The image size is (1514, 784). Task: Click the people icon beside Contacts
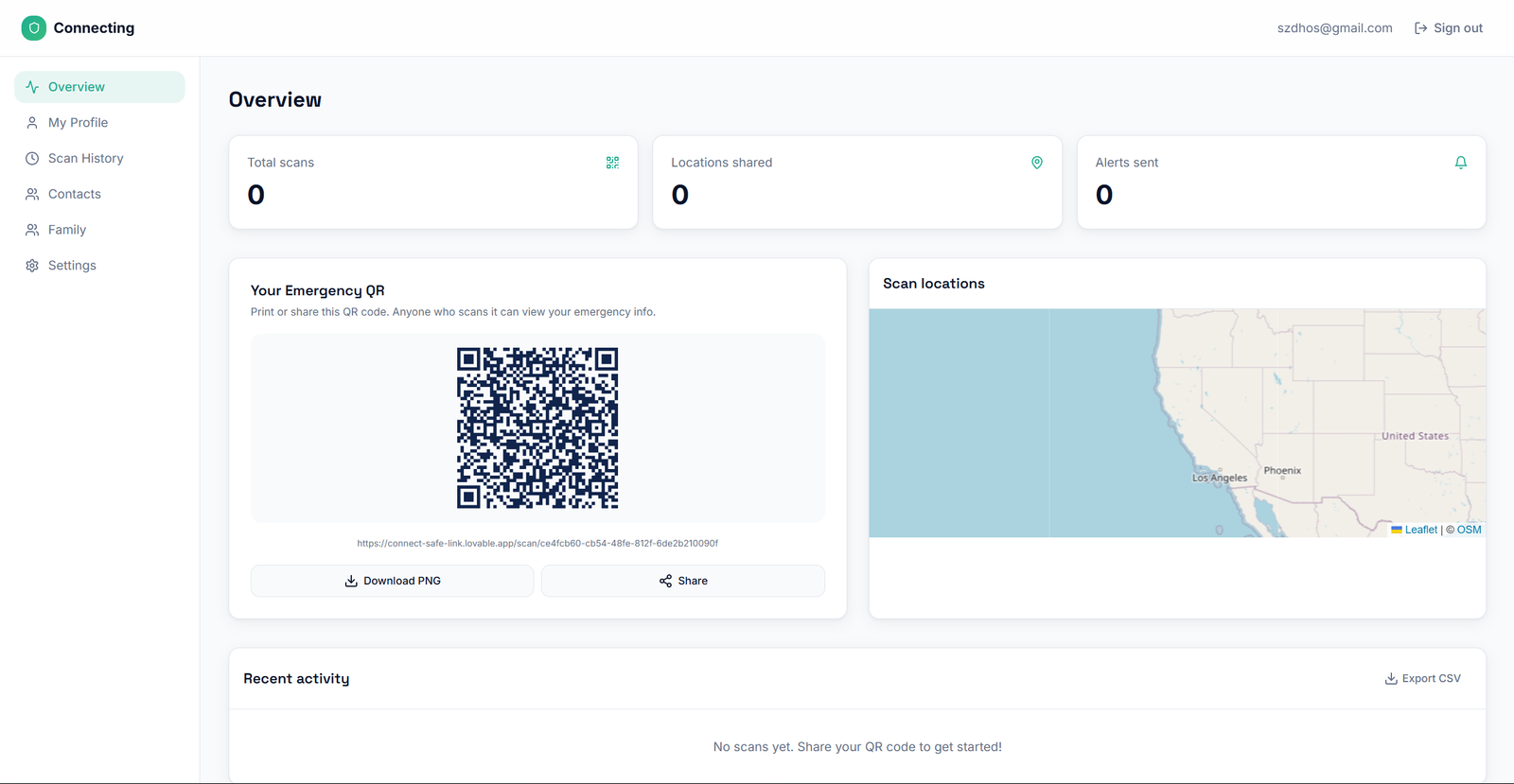pyautogui.click(x=32, y=194)
